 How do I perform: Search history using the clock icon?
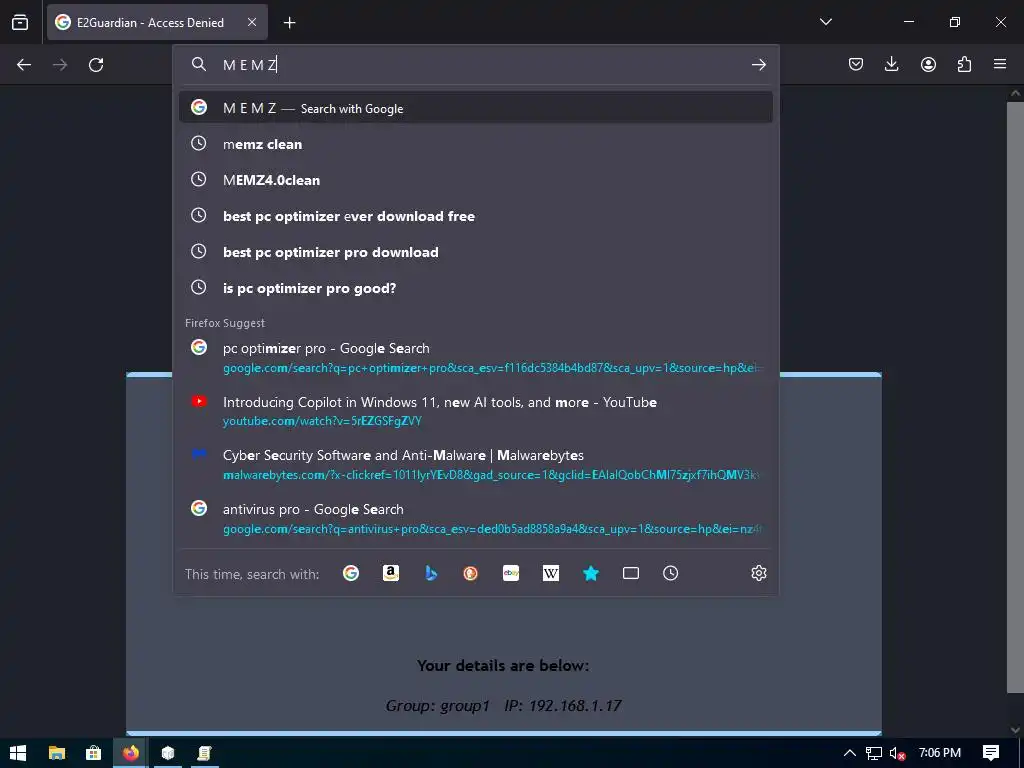[671, 573]
